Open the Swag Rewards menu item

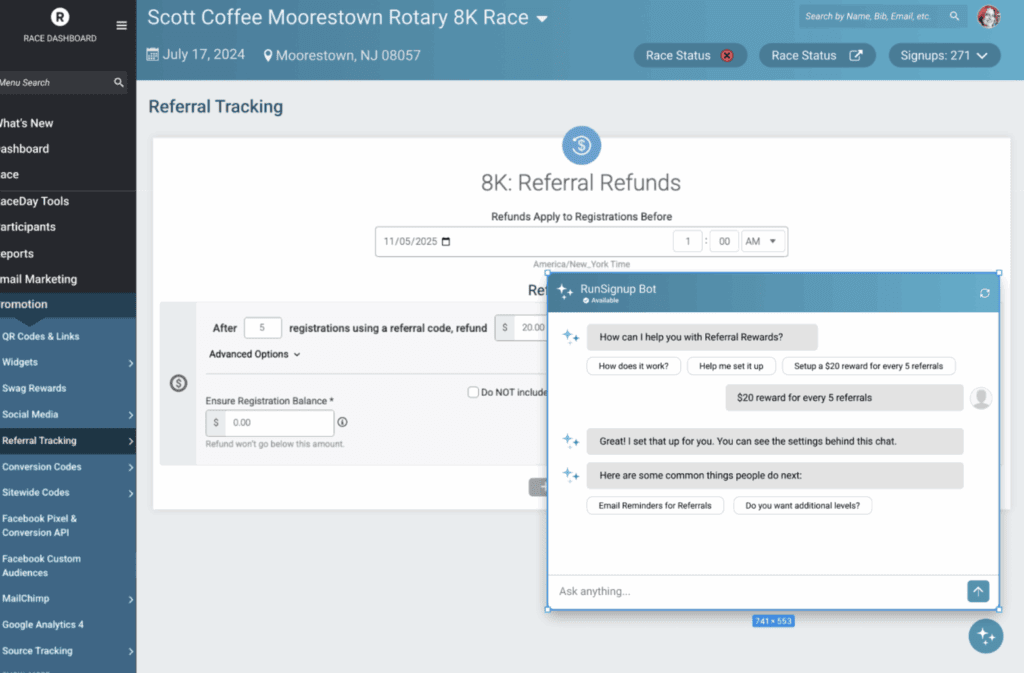tap(34, 388)
